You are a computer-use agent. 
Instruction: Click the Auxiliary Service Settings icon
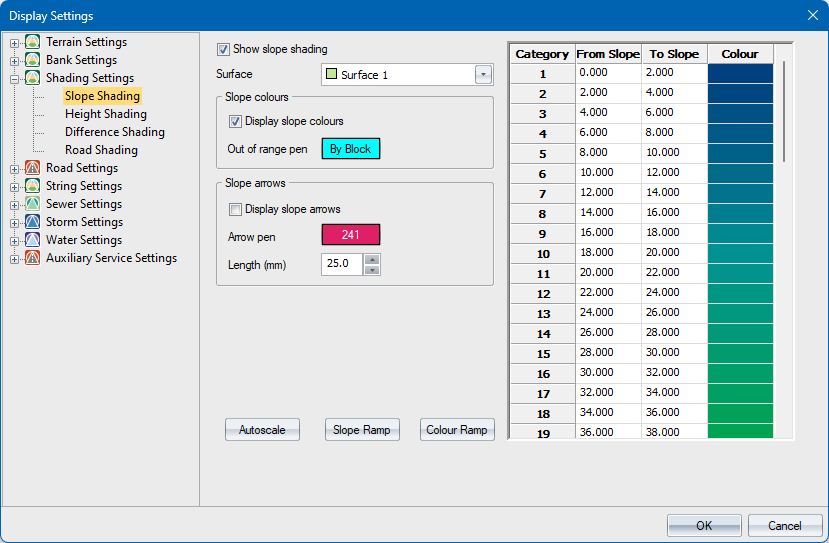pos(33,258)
